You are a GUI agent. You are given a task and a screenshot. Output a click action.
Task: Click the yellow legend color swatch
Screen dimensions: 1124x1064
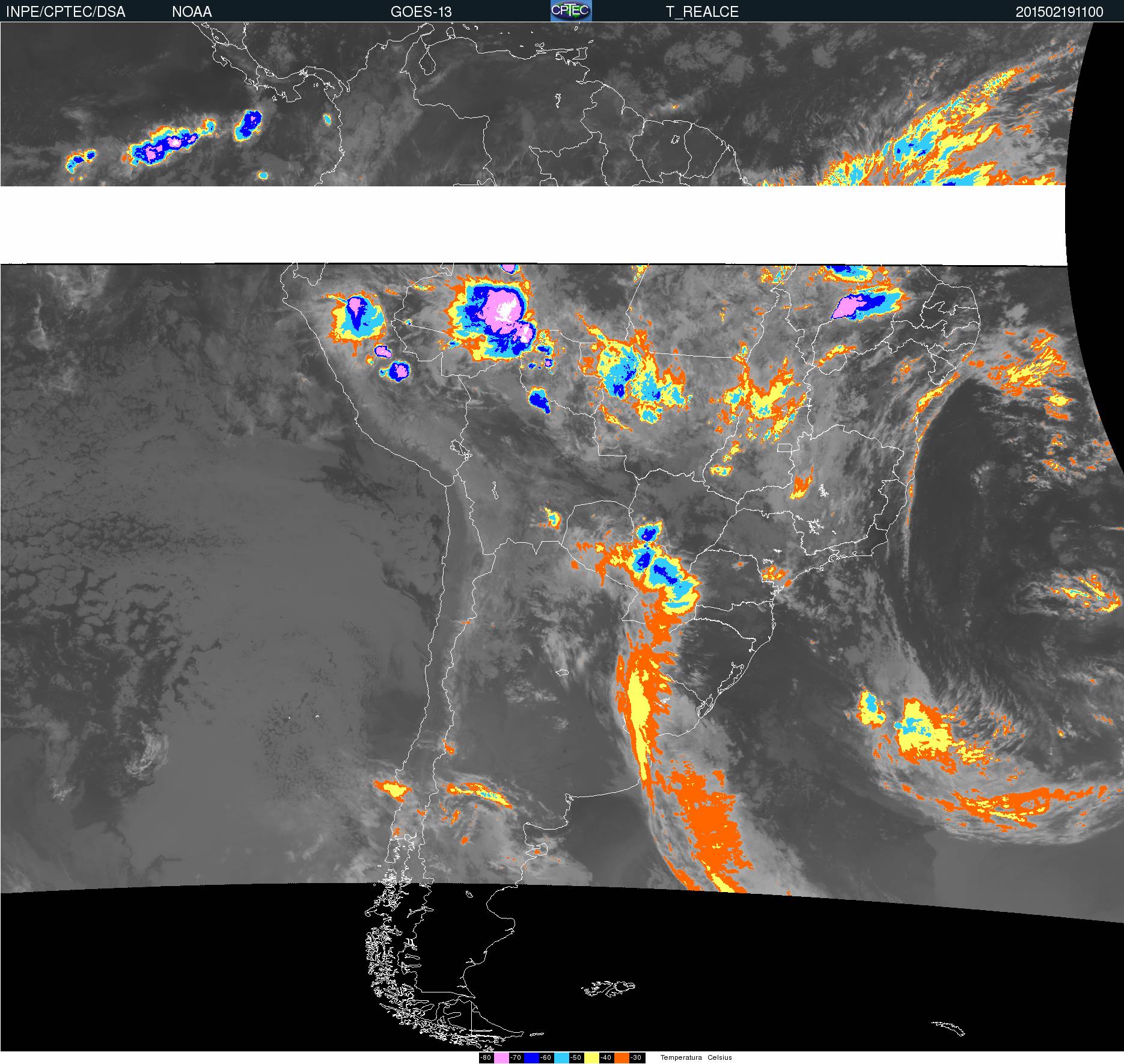click(x=591, y=1058)
